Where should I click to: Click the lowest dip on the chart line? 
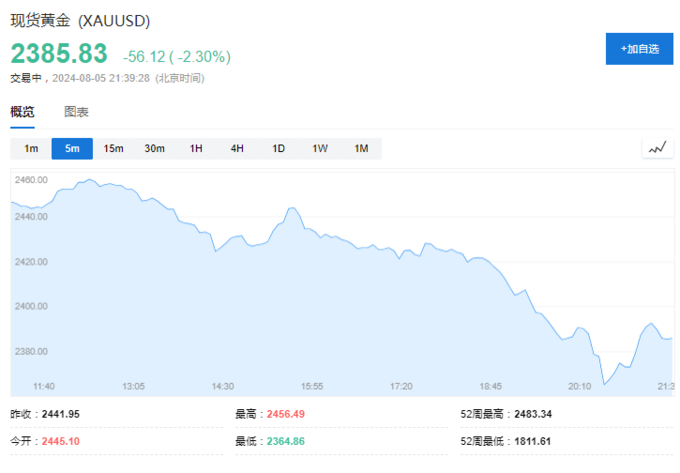604,384
